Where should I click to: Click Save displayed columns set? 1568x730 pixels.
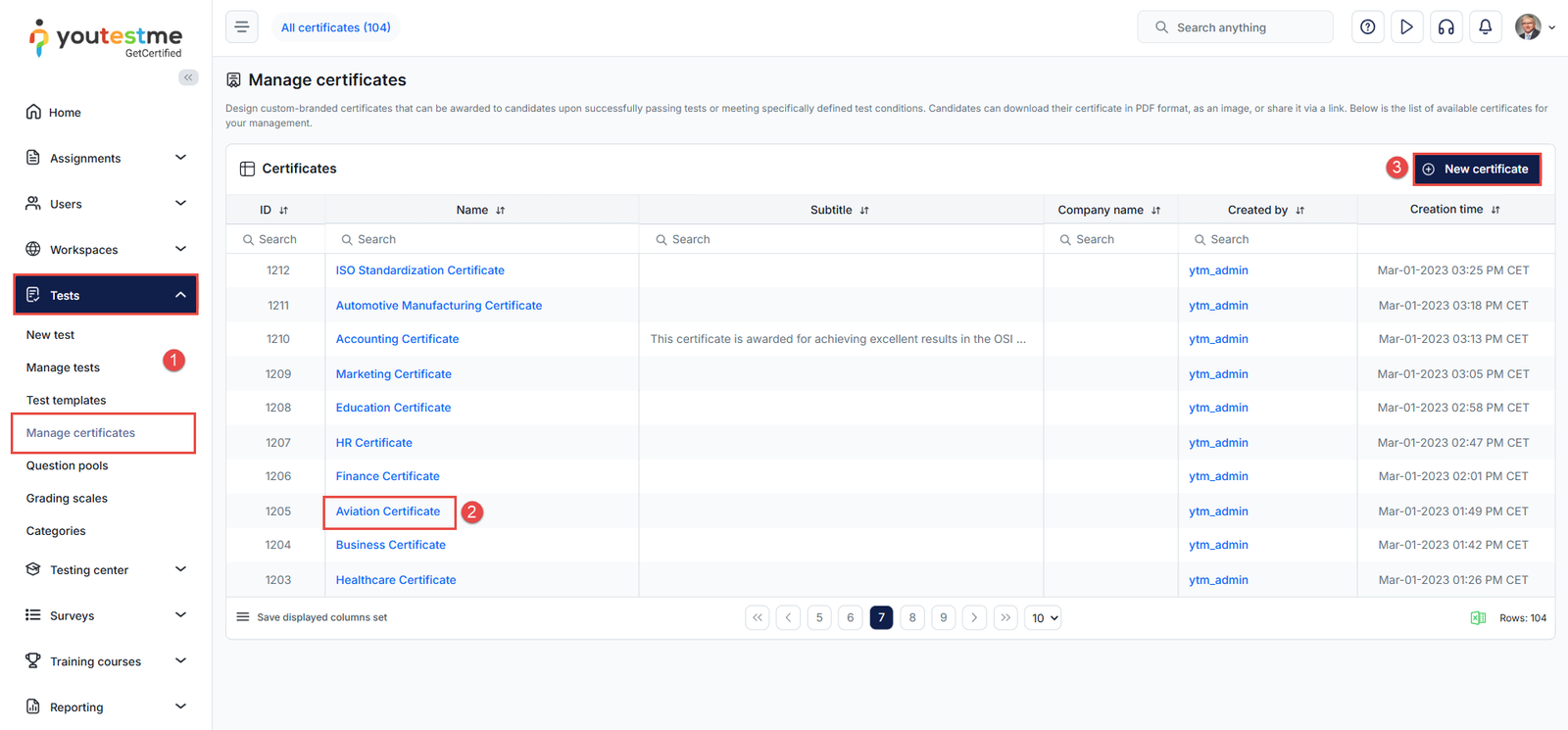(x=321, y=617)
